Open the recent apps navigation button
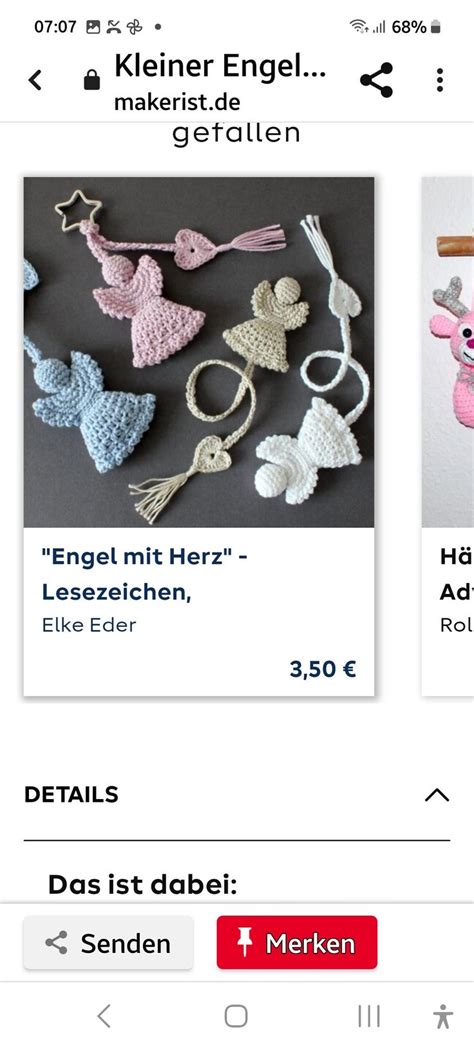Screen dimensions: 474x1052 [x=369, y=1016]
